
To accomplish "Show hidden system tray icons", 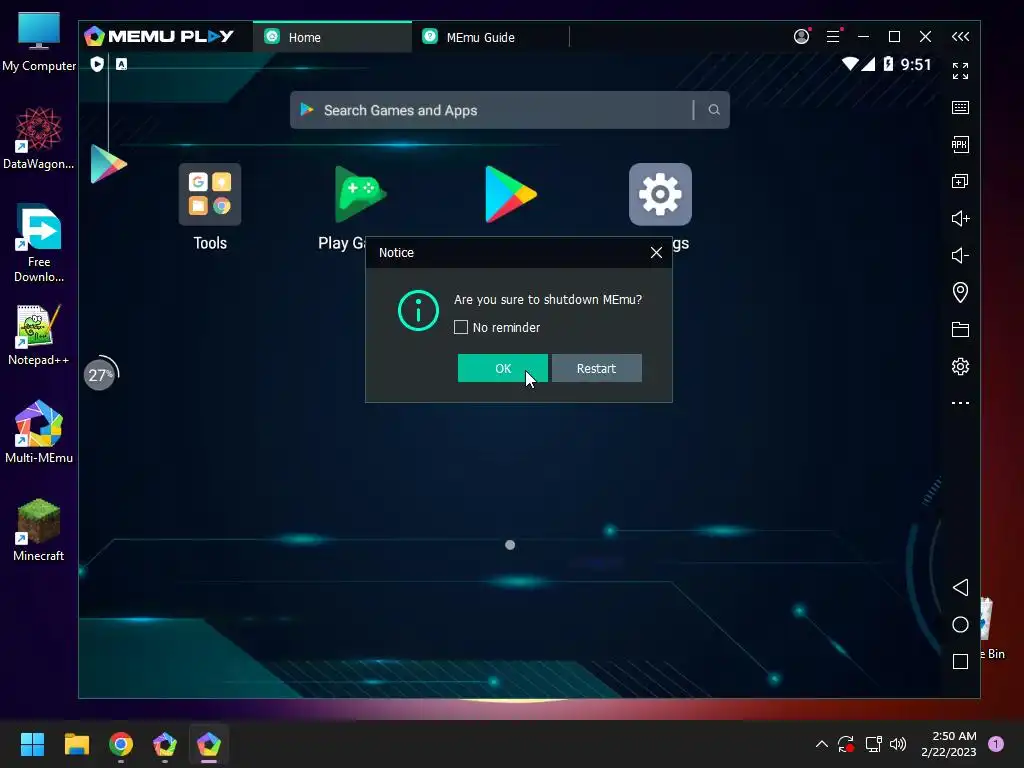I will (x=822, y=744).
